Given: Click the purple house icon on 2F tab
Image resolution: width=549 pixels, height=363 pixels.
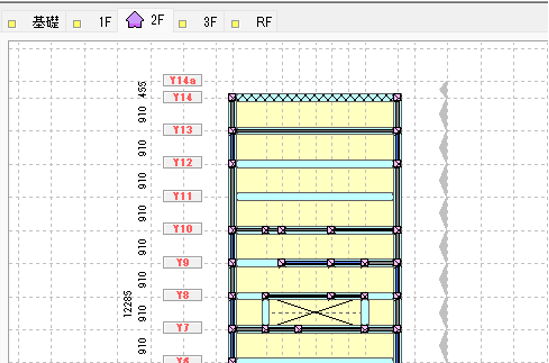Looking at the screenshot, I should [135, 20].
